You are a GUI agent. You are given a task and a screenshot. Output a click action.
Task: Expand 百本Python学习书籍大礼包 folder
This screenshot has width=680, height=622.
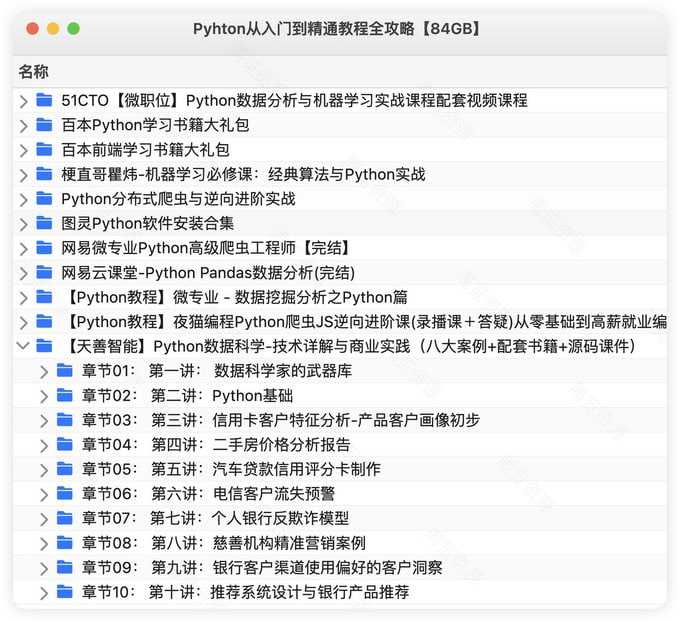tap(23, 126)
